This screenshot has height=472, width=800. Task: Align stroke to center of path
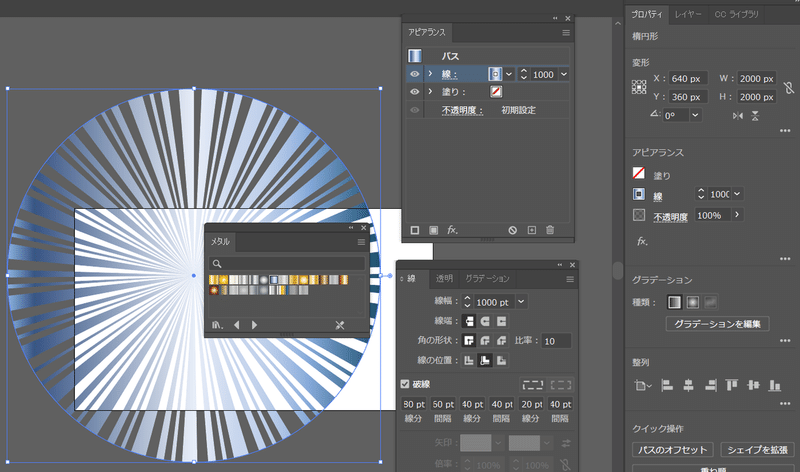click(468, 360)
